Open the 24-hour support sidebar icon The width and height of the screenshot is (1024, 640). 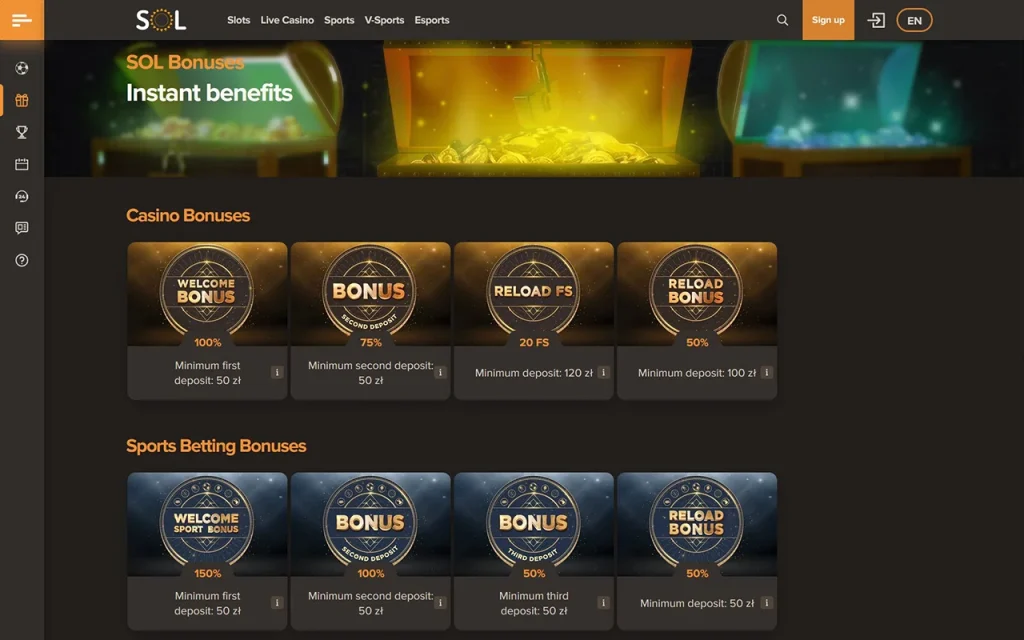[22, 196]
